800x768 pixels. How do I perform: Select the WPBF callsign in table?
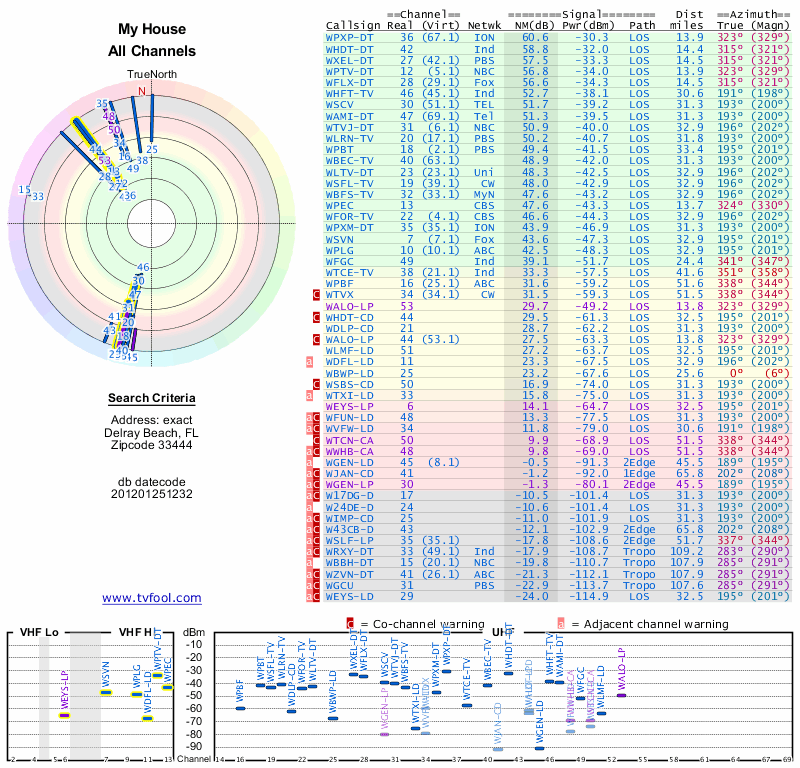tap(340, 284)
